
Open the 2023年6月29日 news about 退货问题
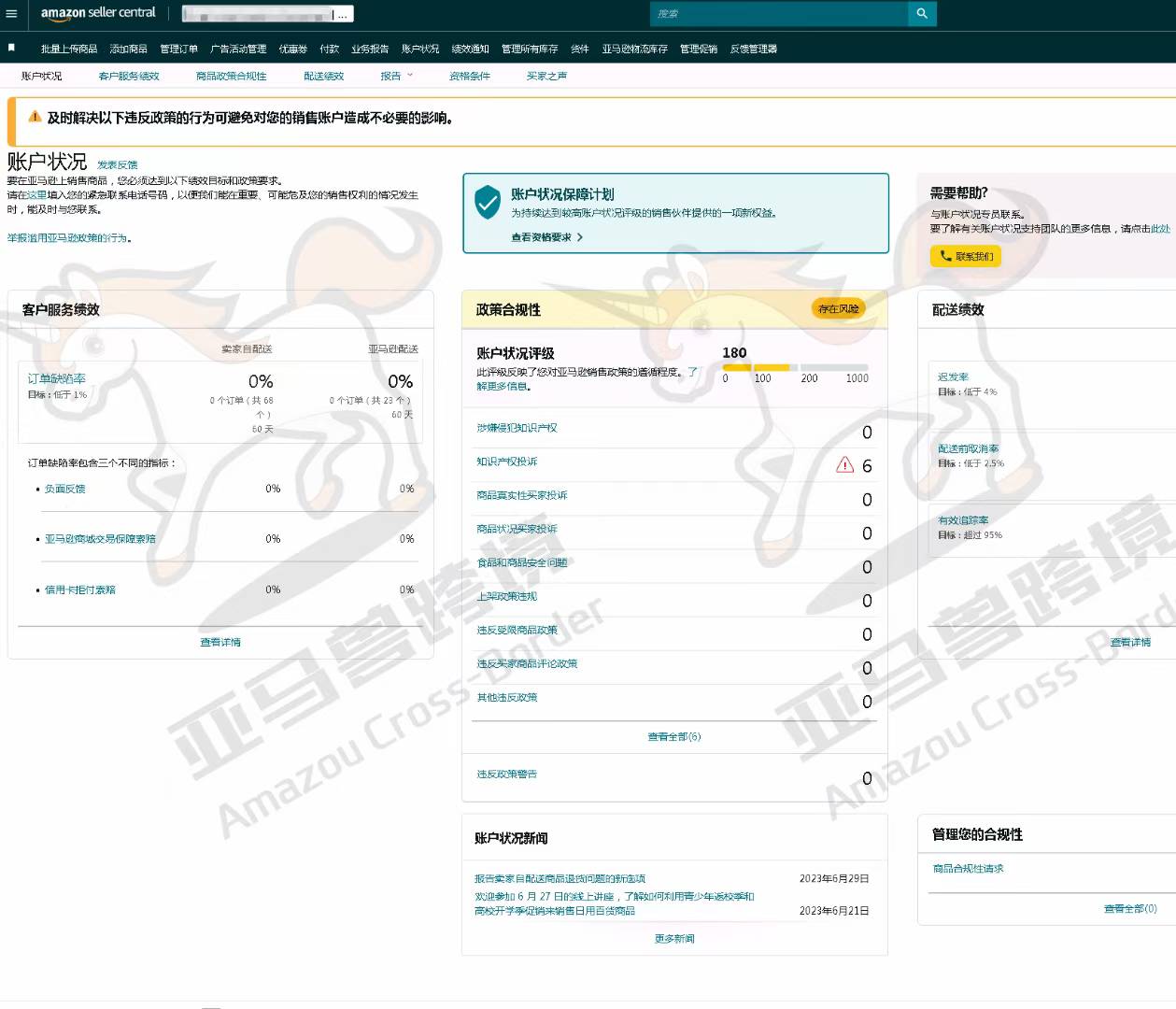pos(560,878)
